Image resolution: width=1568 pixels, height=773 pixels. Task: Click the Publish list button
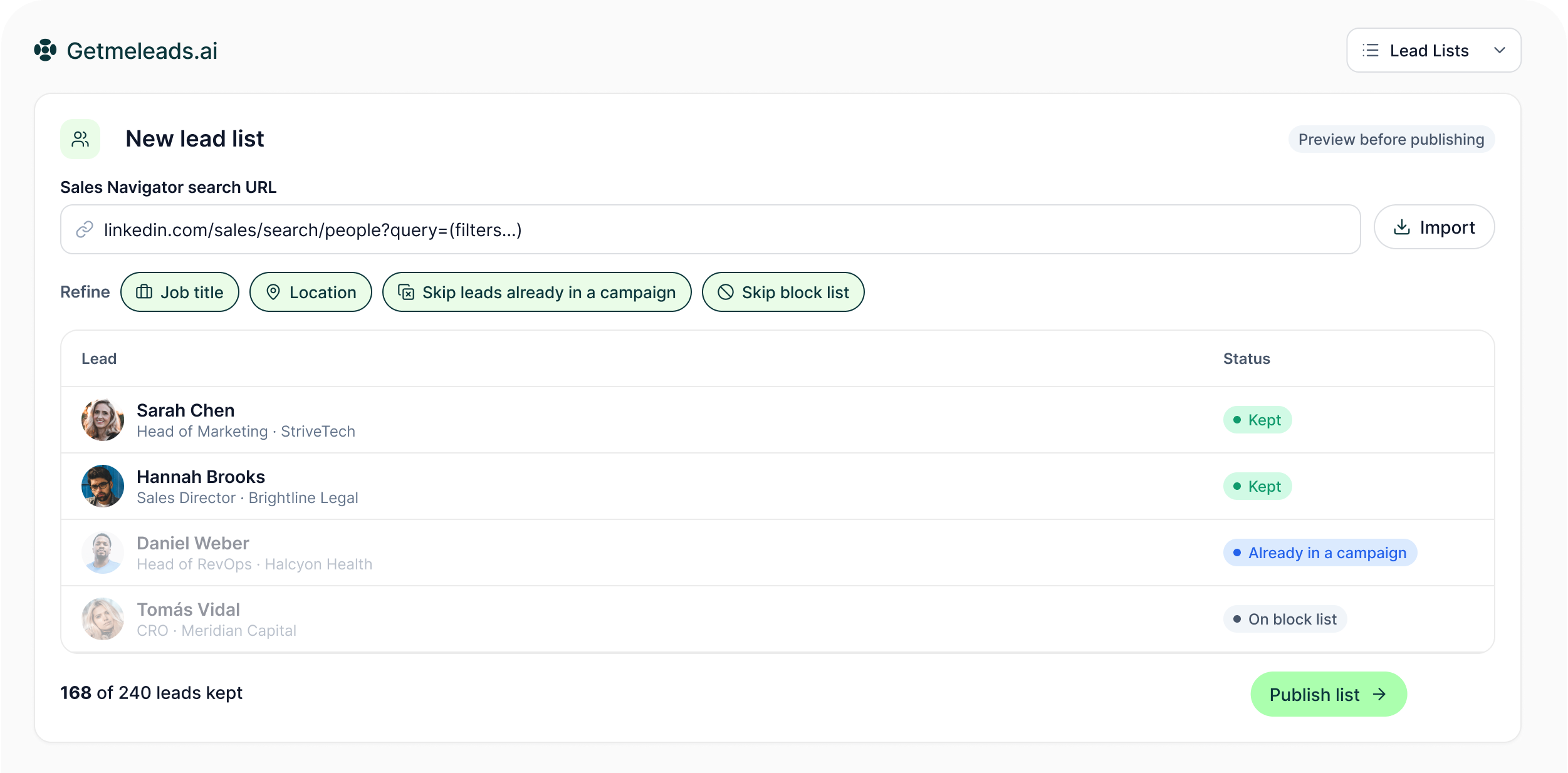coord(1329,694)
